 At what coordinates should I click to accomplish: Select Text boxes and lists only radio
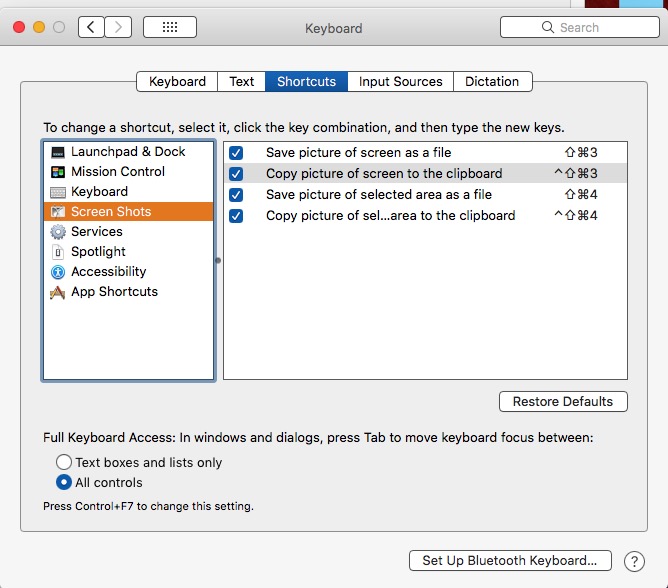click(x=63, y=462)
